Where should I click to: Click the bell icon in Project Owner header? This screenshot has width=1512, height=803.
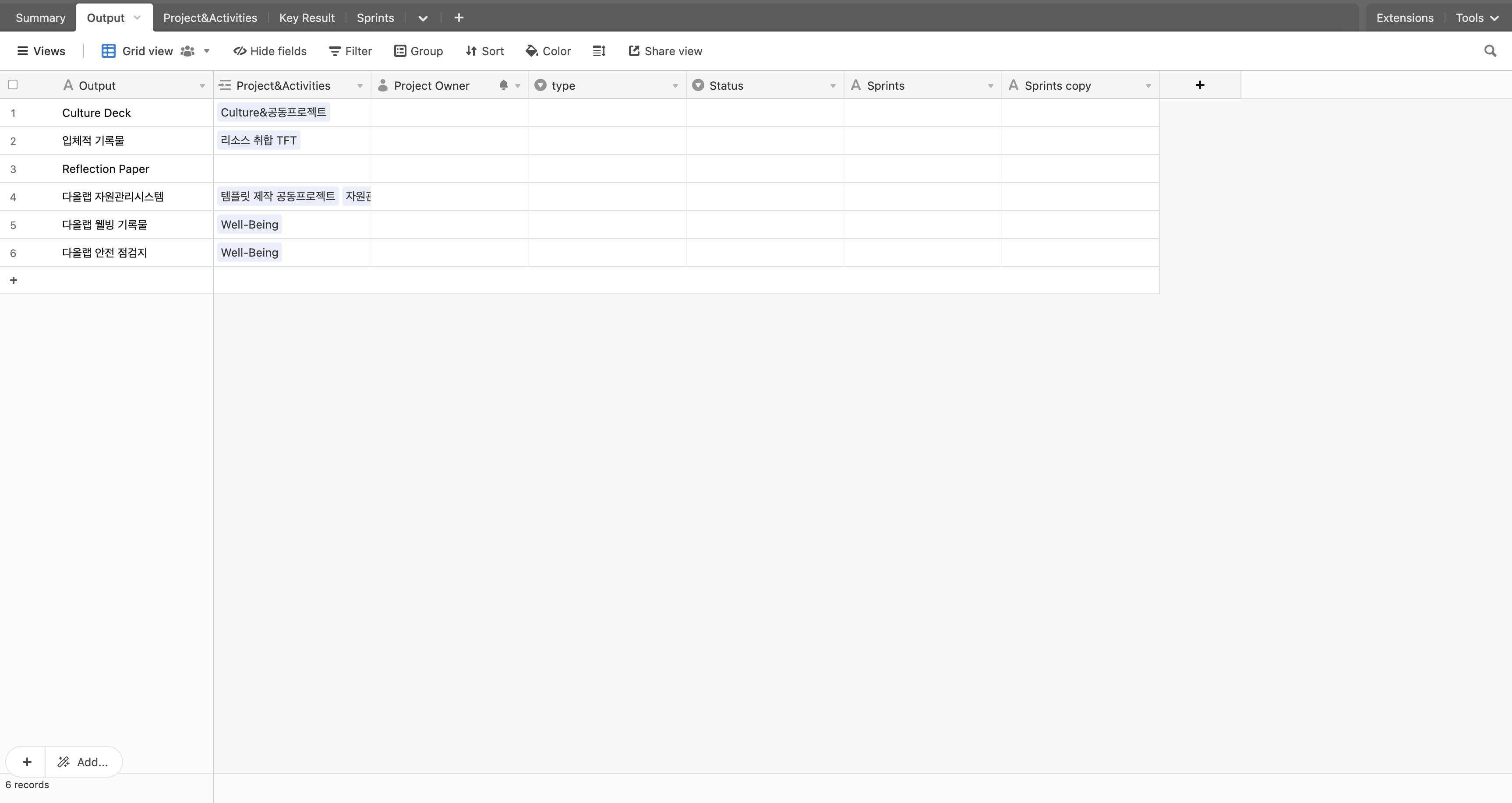(x=503, y=85)
